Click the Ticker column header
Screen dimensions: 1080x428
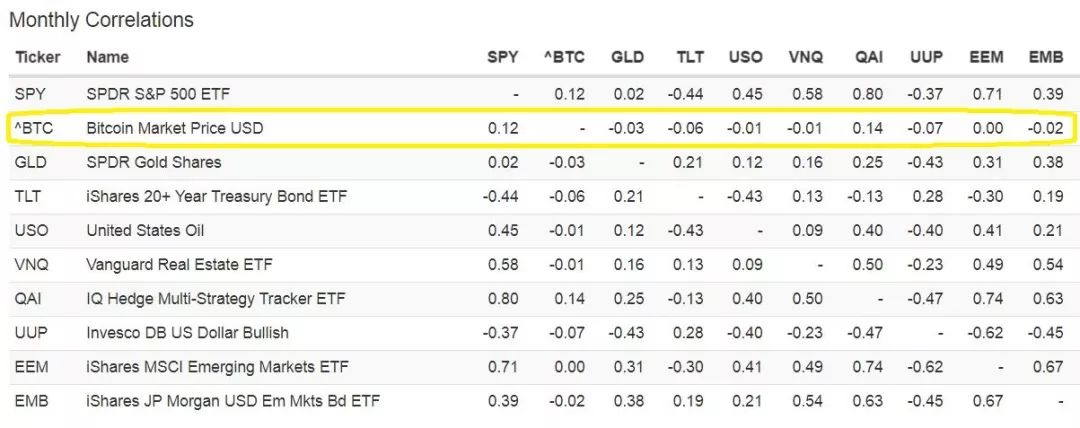(x=37, y=57)
